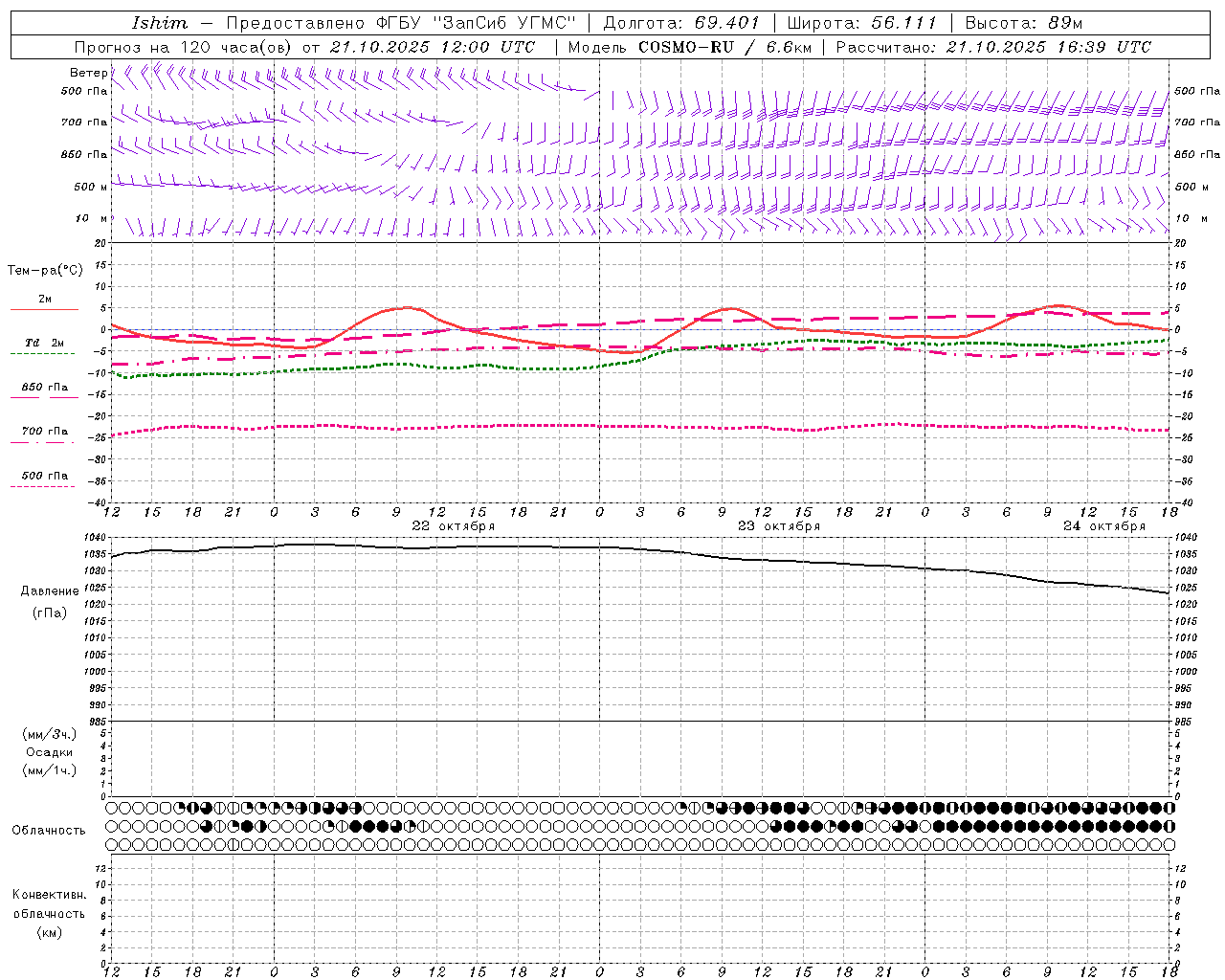Click the dashed line sample under "Td 2м"
This screenshot has height=980, width=1225.
point(43,353)
